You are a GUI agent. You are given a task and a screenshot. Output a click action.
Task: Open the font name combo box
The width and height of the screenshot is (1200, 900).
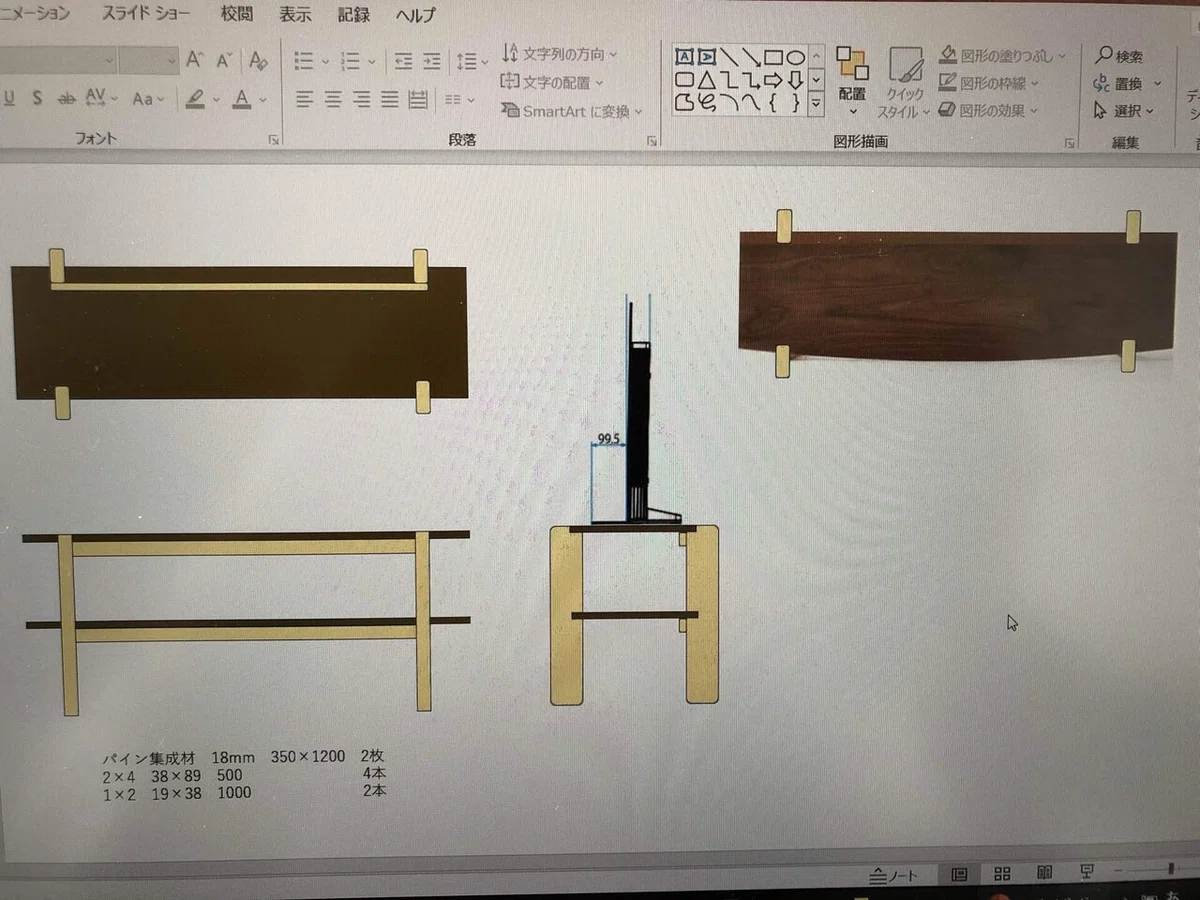coord(58,60)
